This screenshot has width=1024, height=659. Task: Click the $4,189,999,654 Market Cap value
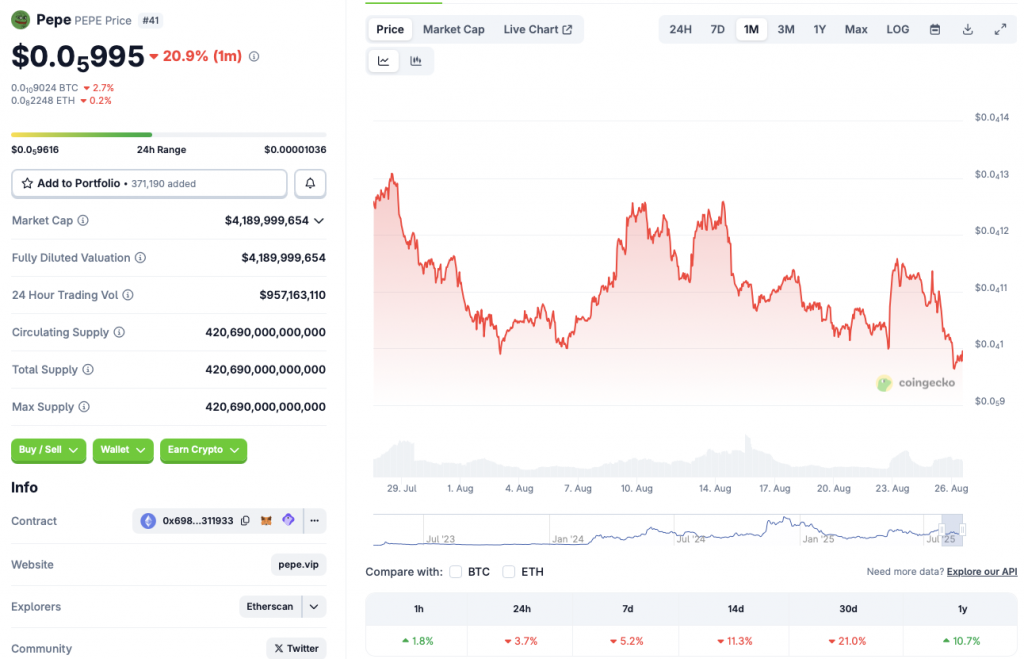266,221
